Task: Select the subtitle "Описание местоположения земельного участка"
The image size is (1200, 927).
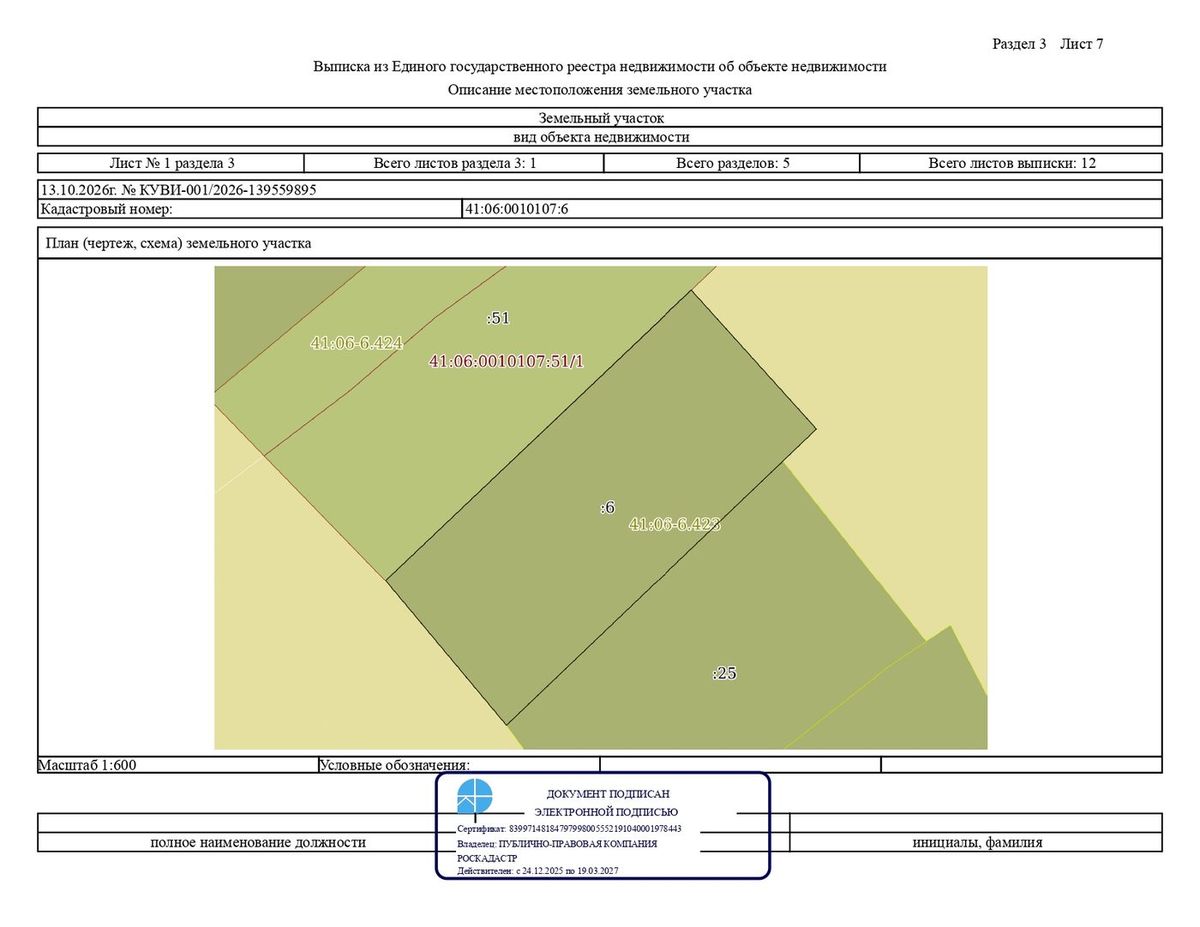Action: 600,90
